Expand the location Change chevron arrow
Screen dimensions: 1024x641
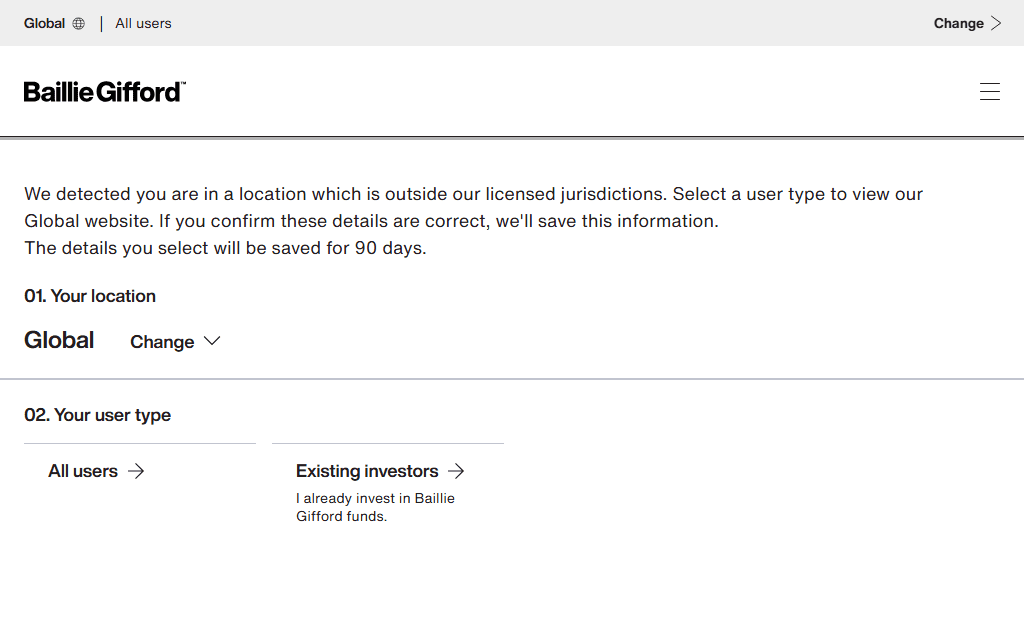212,341
